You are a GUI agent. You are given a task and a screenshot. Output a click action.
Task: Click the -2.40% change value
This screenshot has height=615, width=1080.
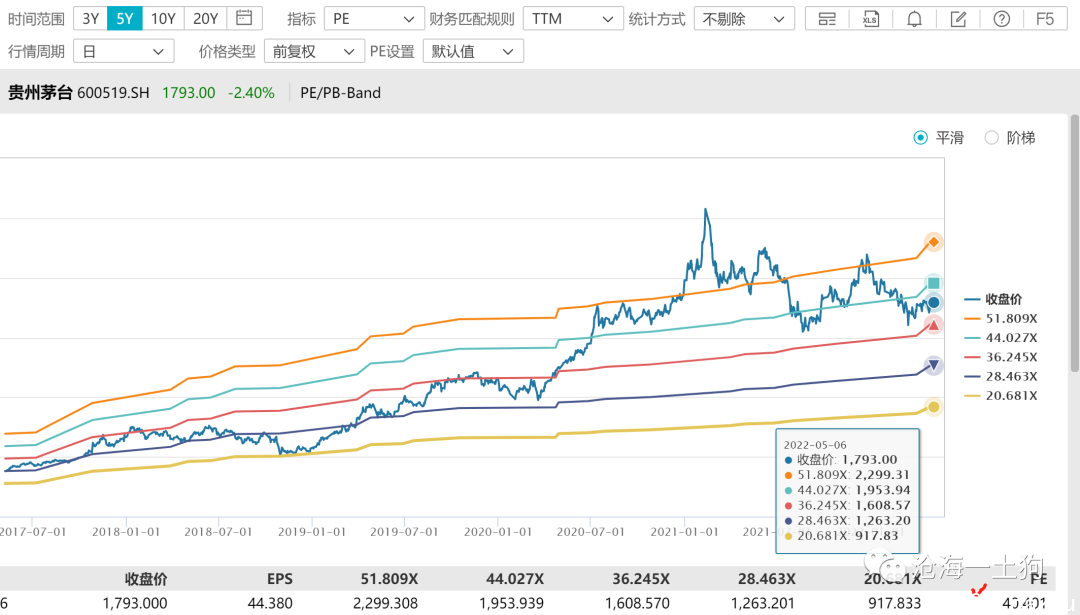(251, 92)
